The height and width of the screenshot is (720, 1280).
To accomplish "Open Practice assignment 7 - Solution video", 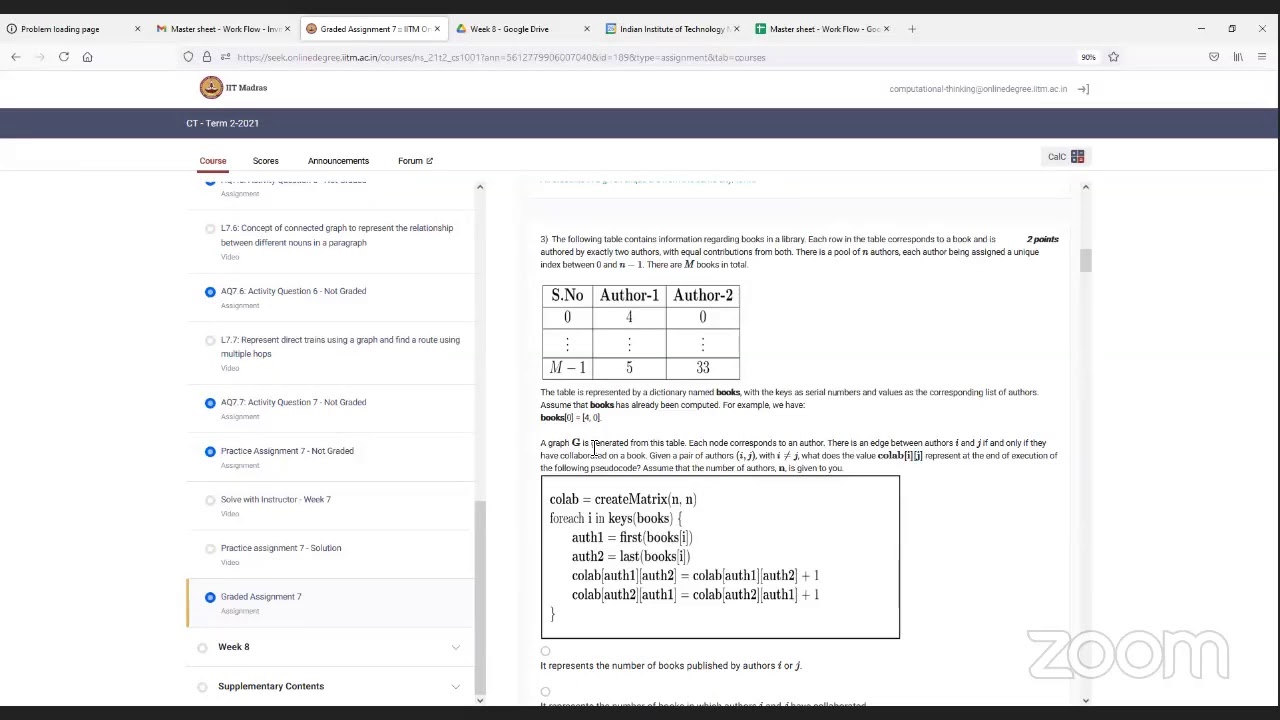I will pos(281,548).
